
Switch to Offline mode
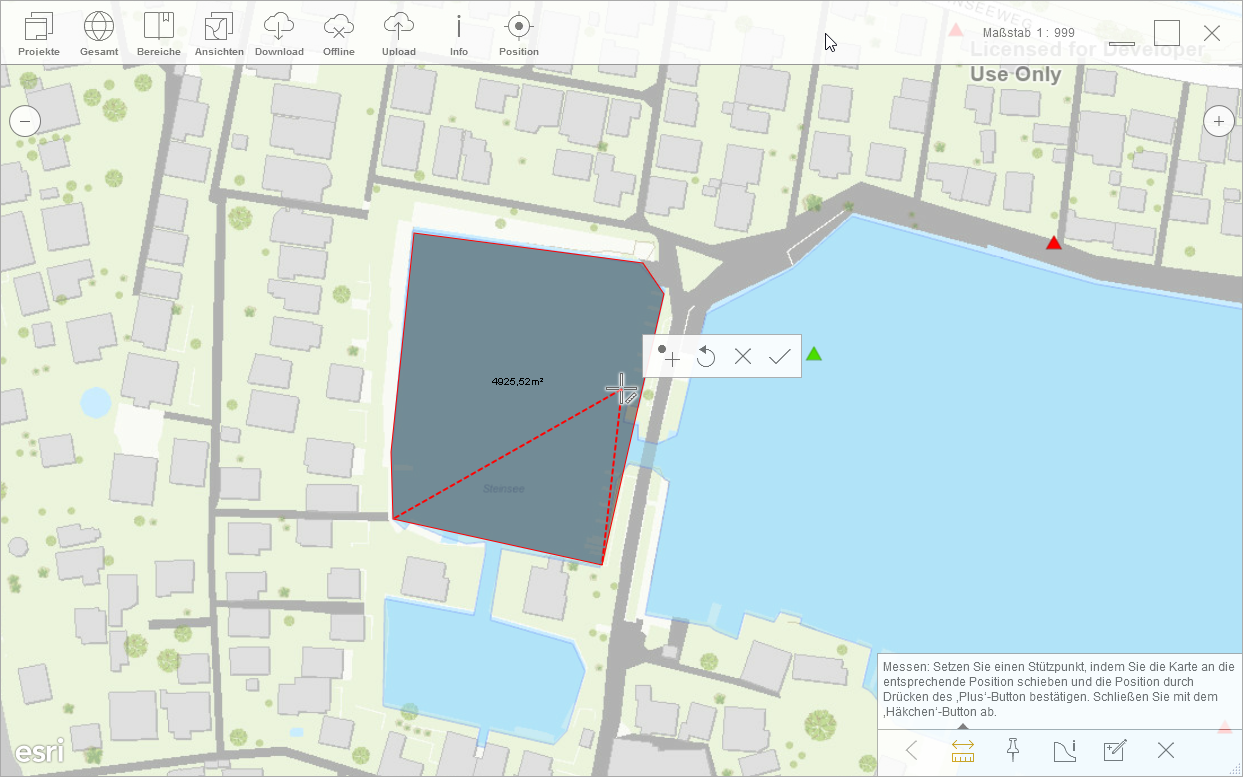coord(339,33)
